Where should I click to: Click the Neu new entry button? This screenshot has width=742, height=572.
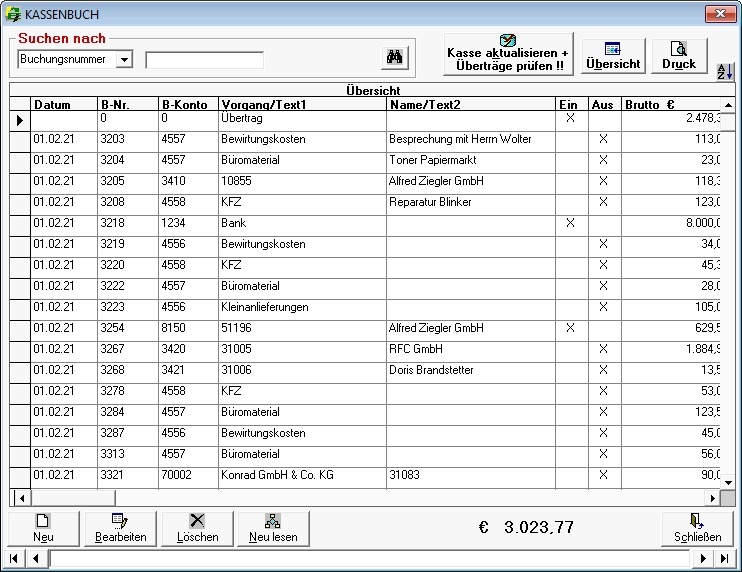(x=44, y=528)
